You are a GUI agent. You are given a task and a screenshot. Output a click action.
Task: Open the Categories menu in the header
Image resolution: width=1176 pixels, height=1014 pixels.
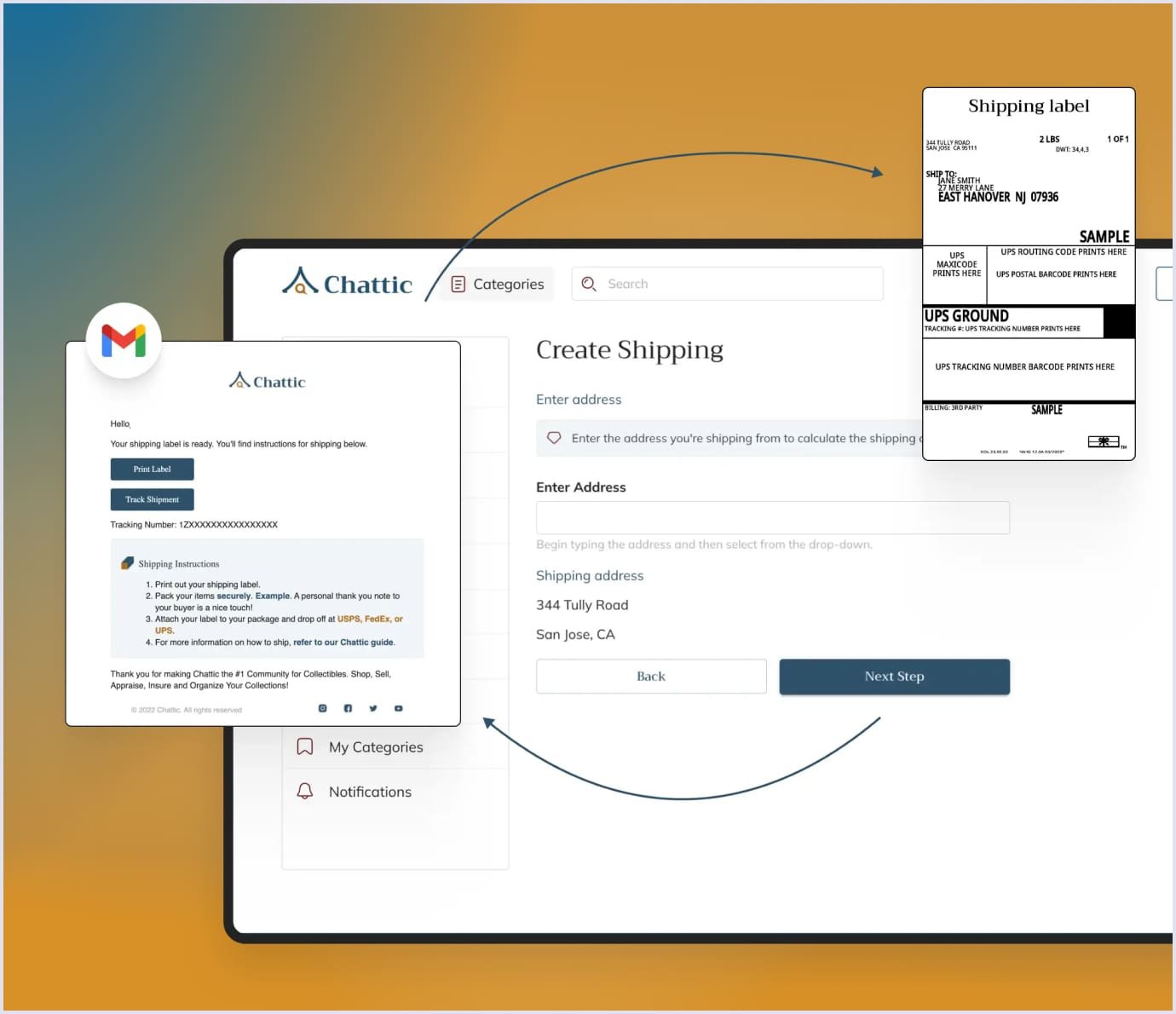click(x=497, y=284)
